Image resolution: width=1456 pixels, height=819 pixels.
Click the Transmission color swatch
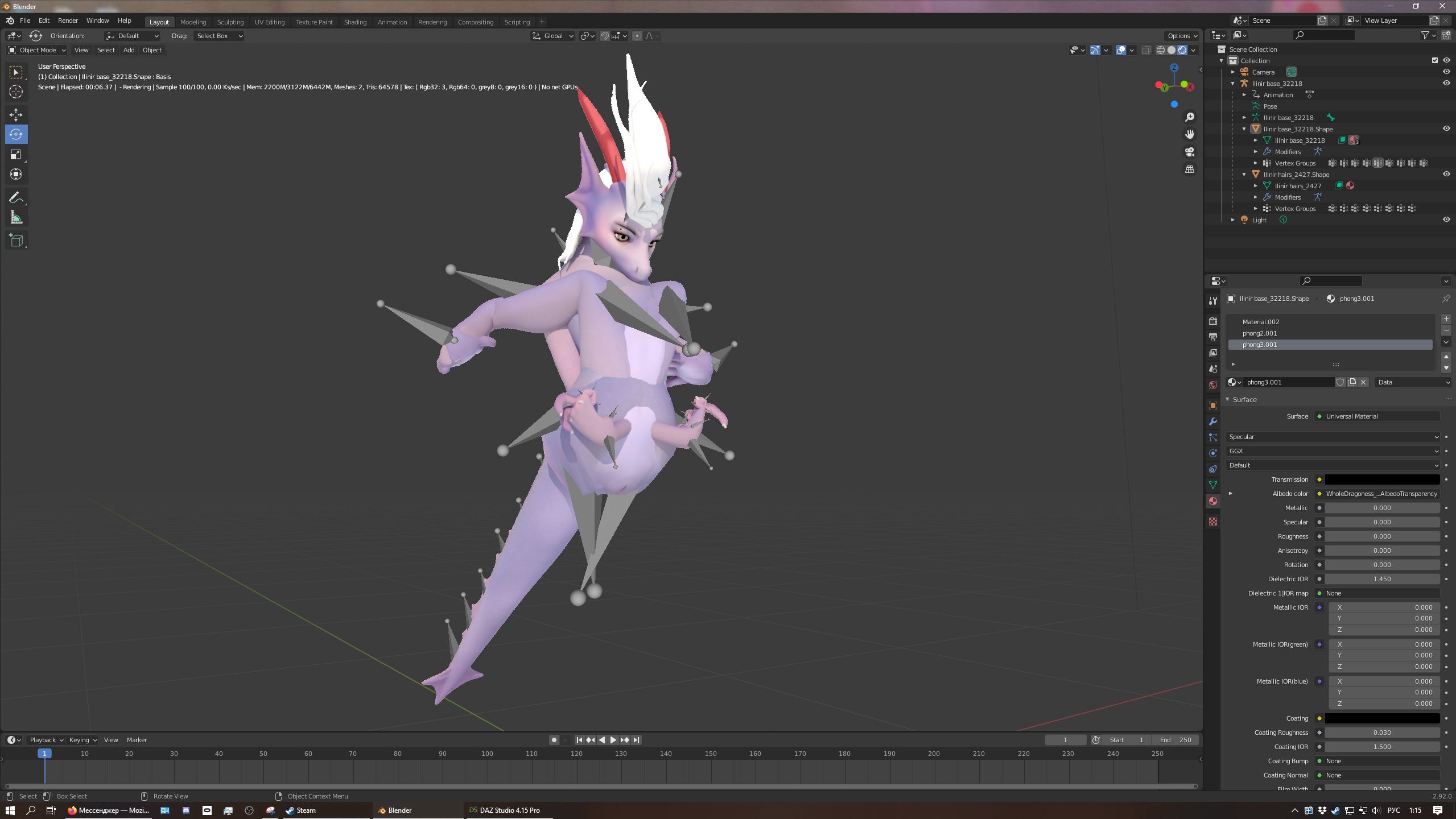[1381, 479]
